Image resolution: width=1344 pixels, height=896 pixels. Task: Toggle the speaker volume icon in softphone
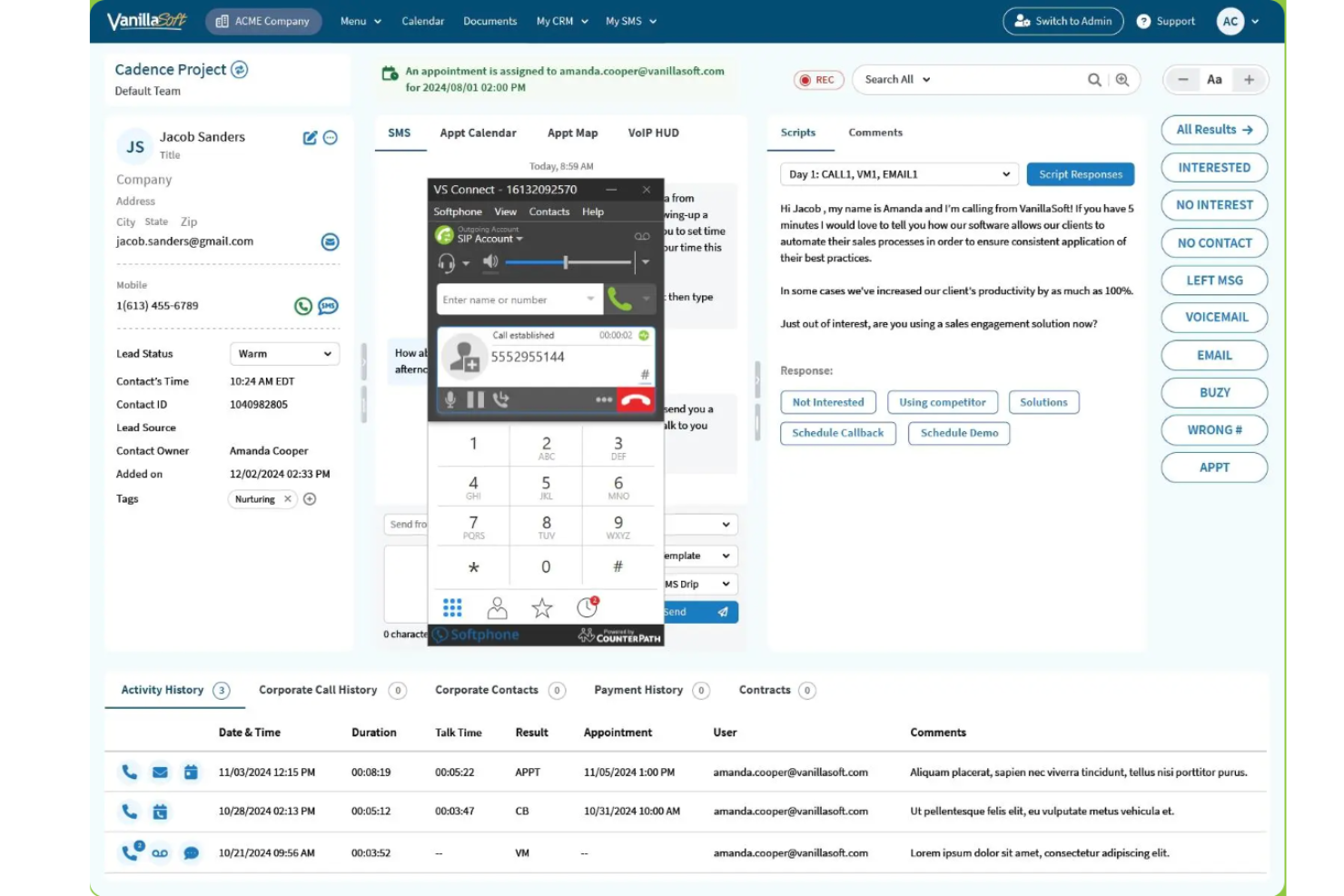coord(490,262)
